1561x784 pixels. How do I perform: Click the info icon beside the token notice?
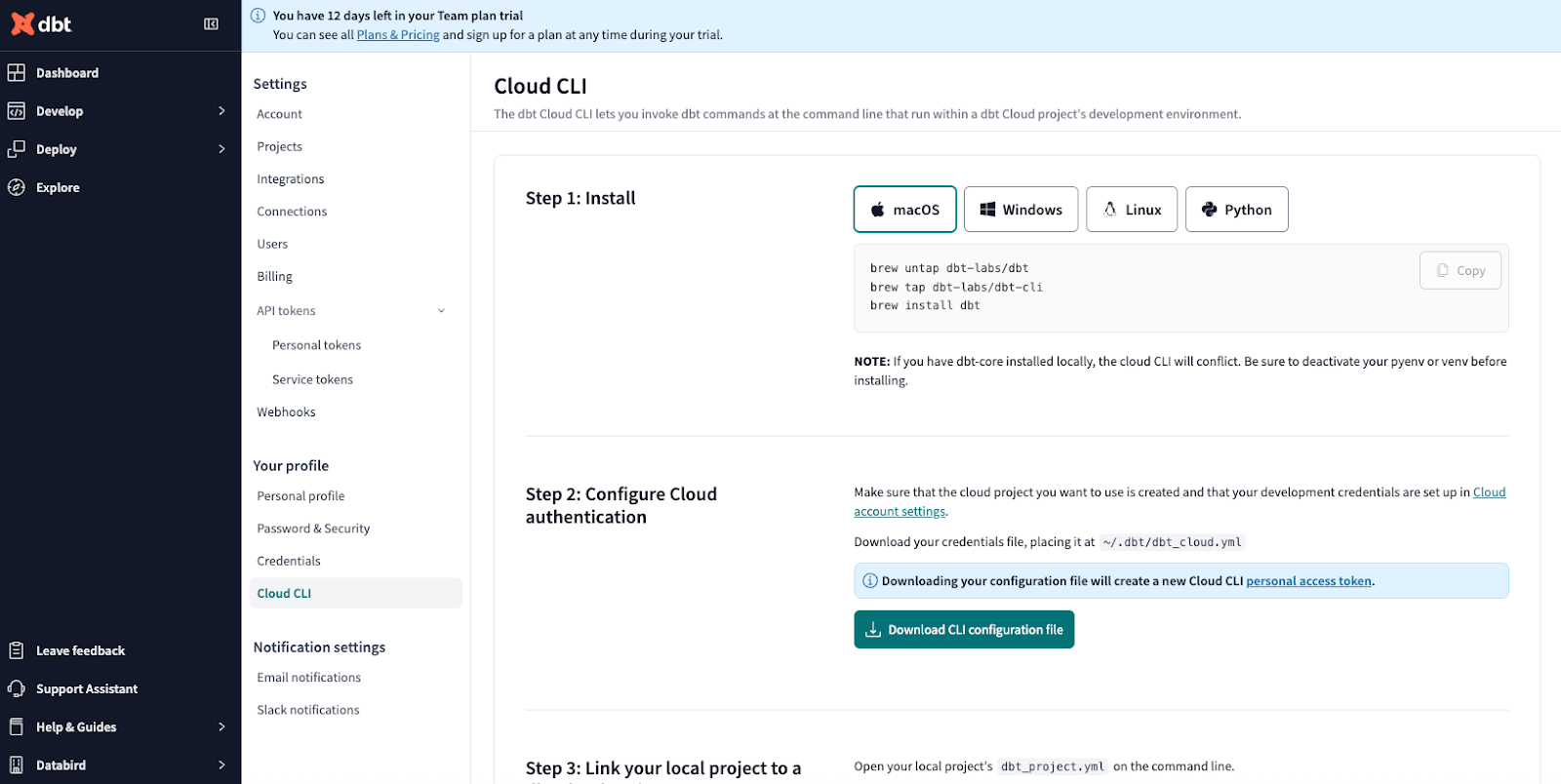click(870, 580)
